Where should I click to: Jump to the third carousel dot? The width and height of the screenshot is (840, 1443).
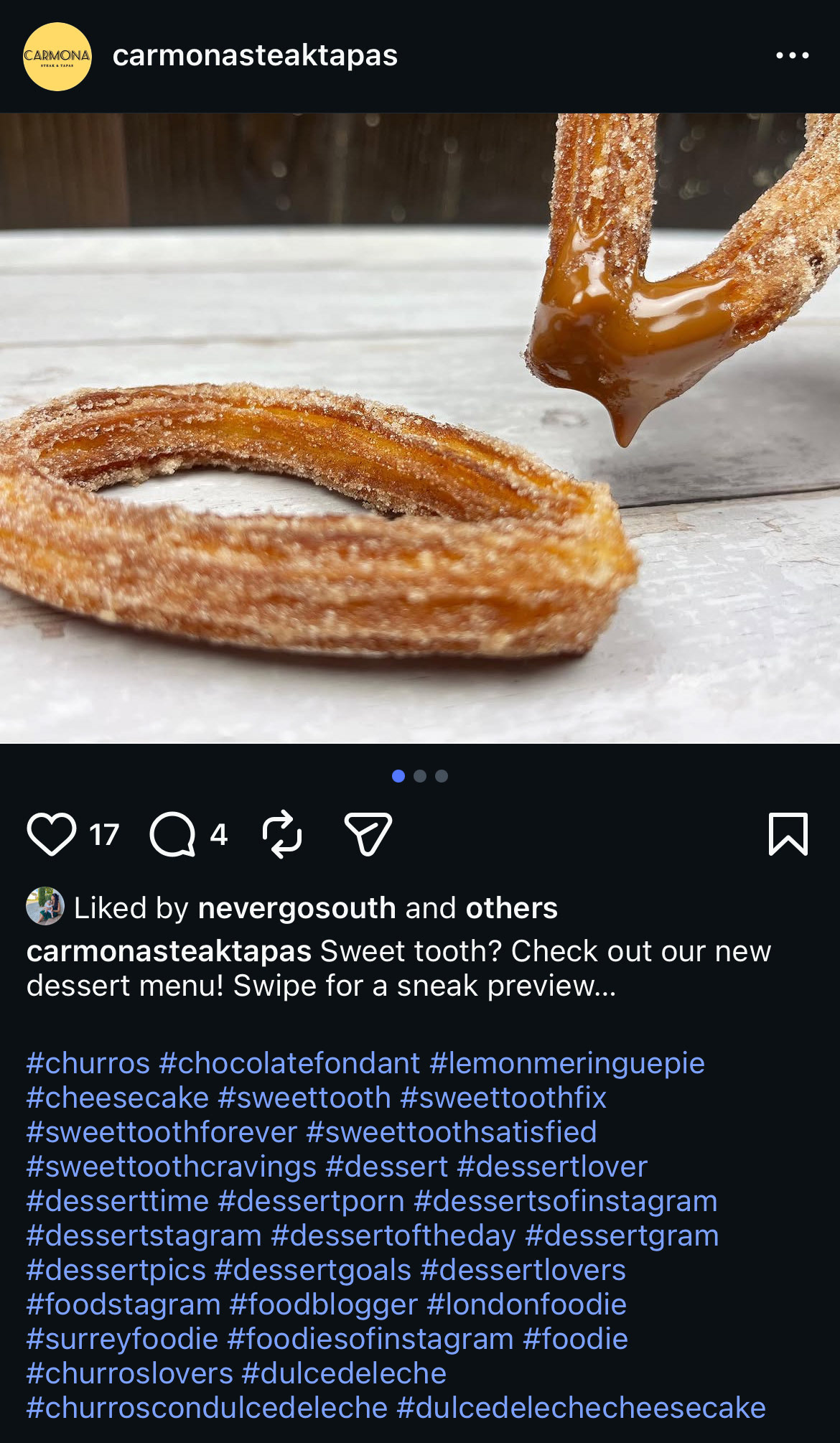click(x=442, y=776)
